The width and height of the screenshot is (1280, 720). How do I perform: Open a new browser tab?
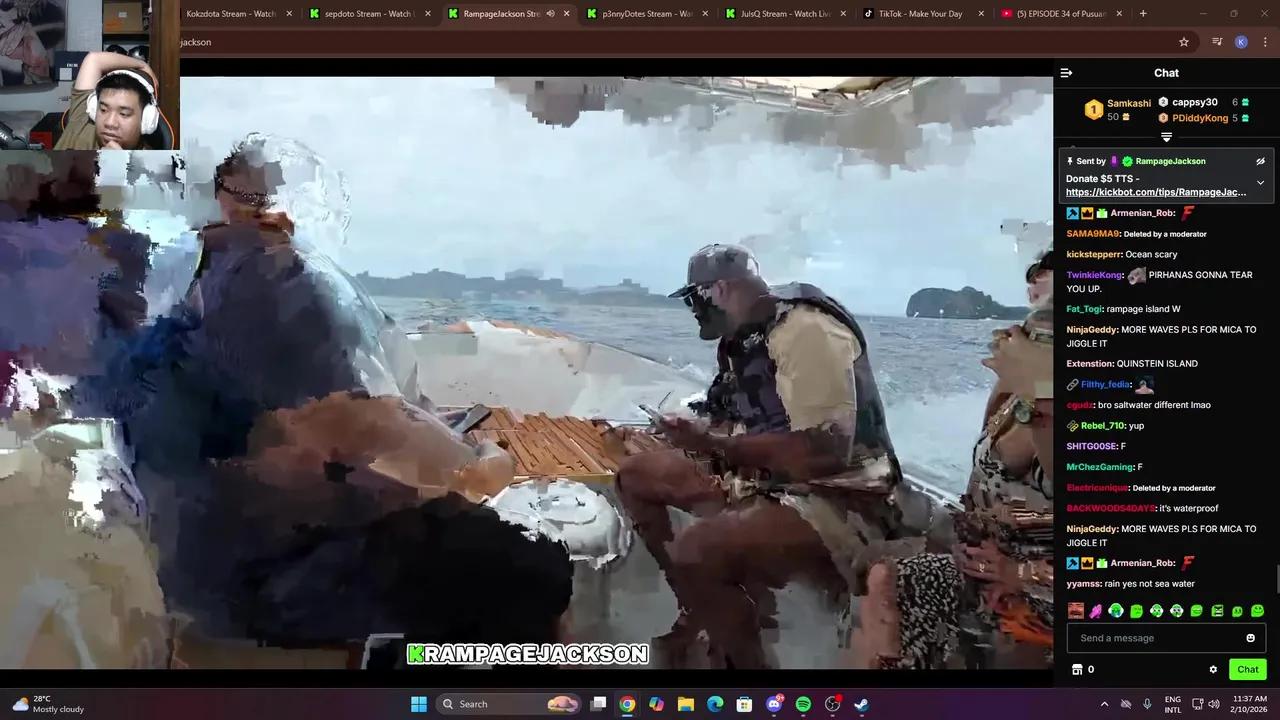pyautogui.click(x=1143, y=14)
